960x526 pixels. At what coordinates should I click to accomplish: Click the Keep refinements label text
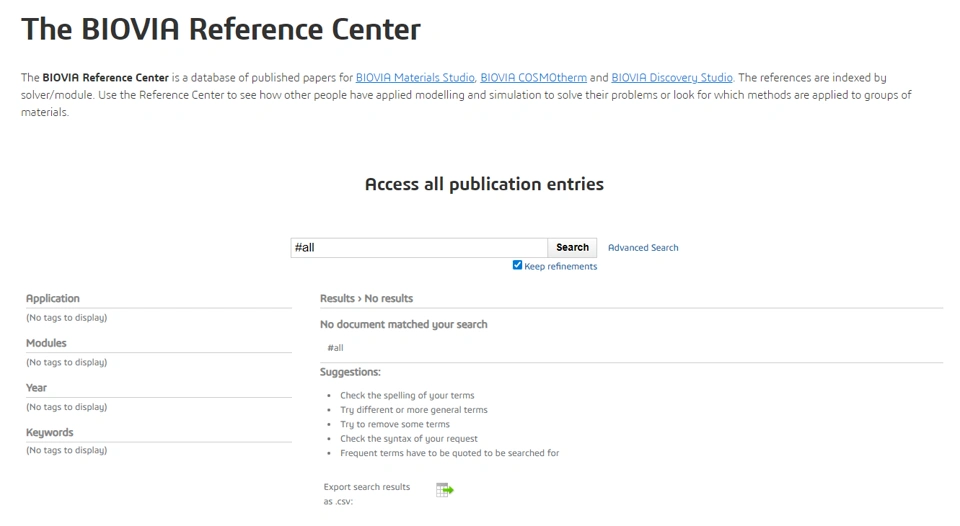(x=560, y=266)
